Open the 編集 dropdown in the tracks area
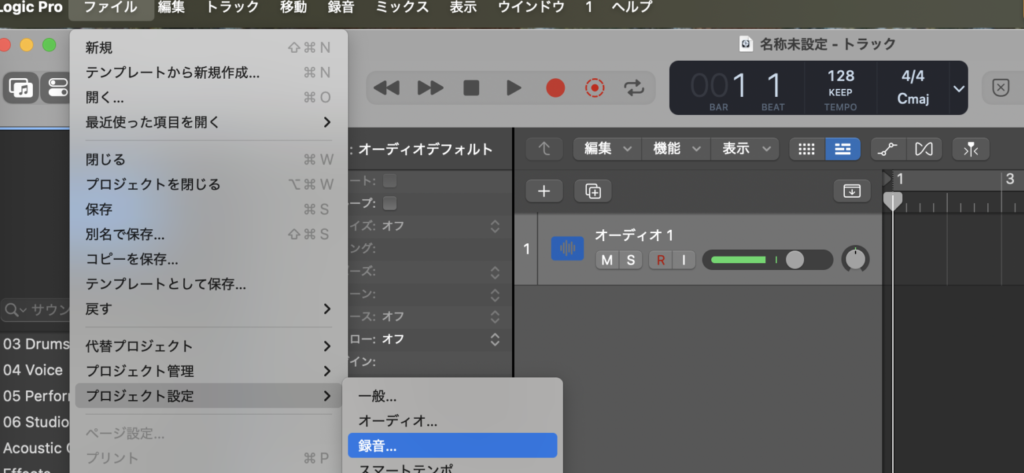1024x473 pixels. (x=607, y=149)
